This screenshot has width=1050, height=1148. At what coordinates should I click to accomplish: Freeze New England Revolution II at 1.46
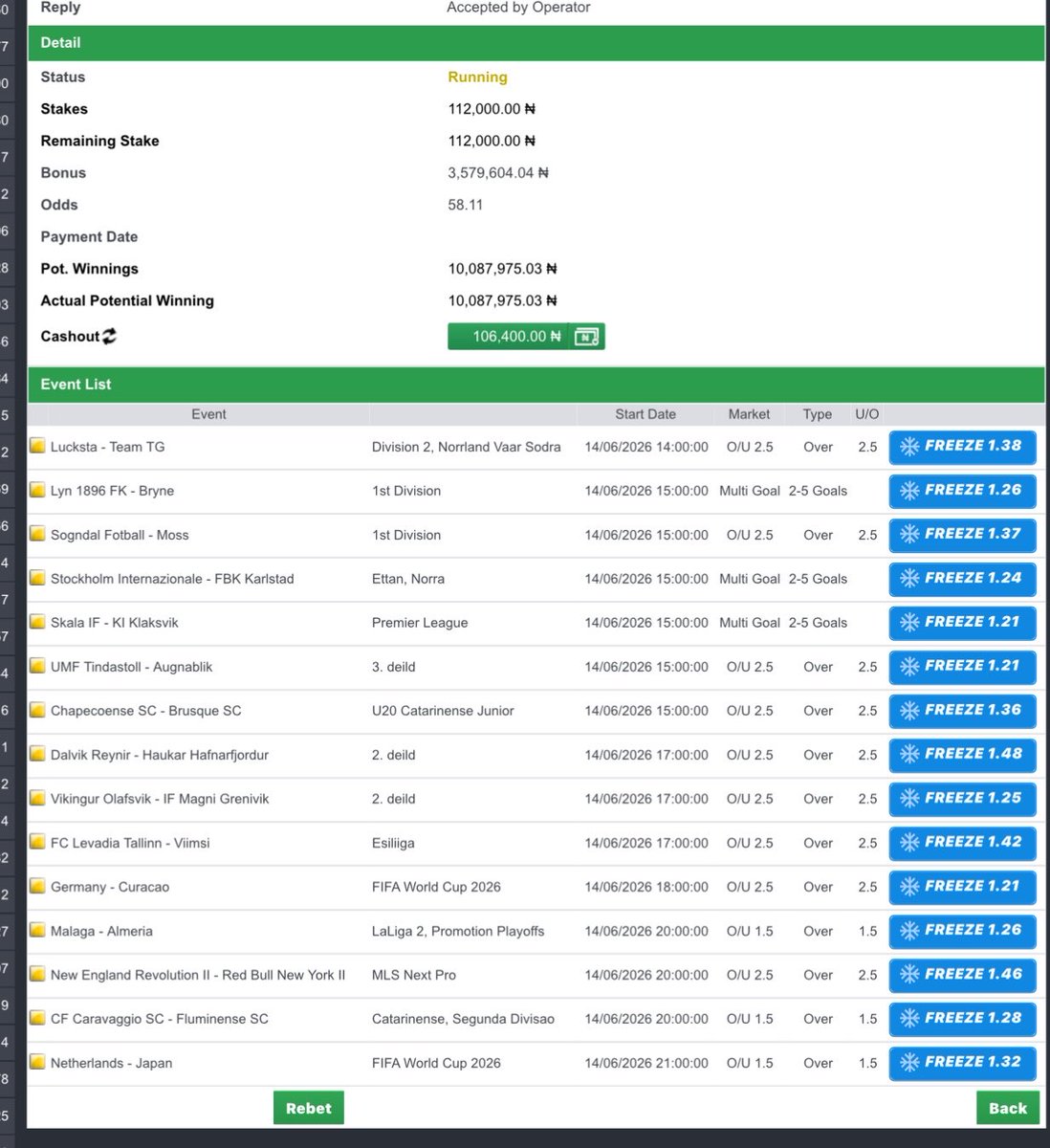(x=962, y=975)
